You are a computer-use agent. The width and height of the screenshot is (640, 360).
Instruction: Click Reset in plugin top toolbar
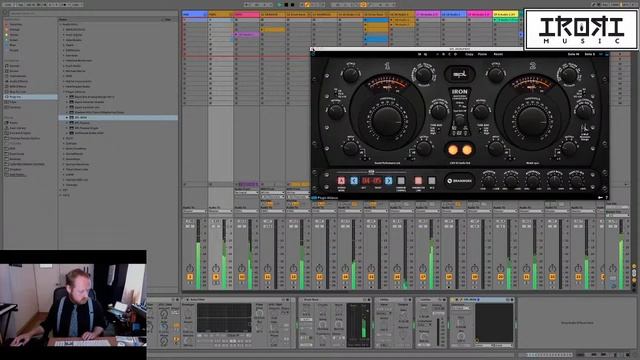coord(498,54)
